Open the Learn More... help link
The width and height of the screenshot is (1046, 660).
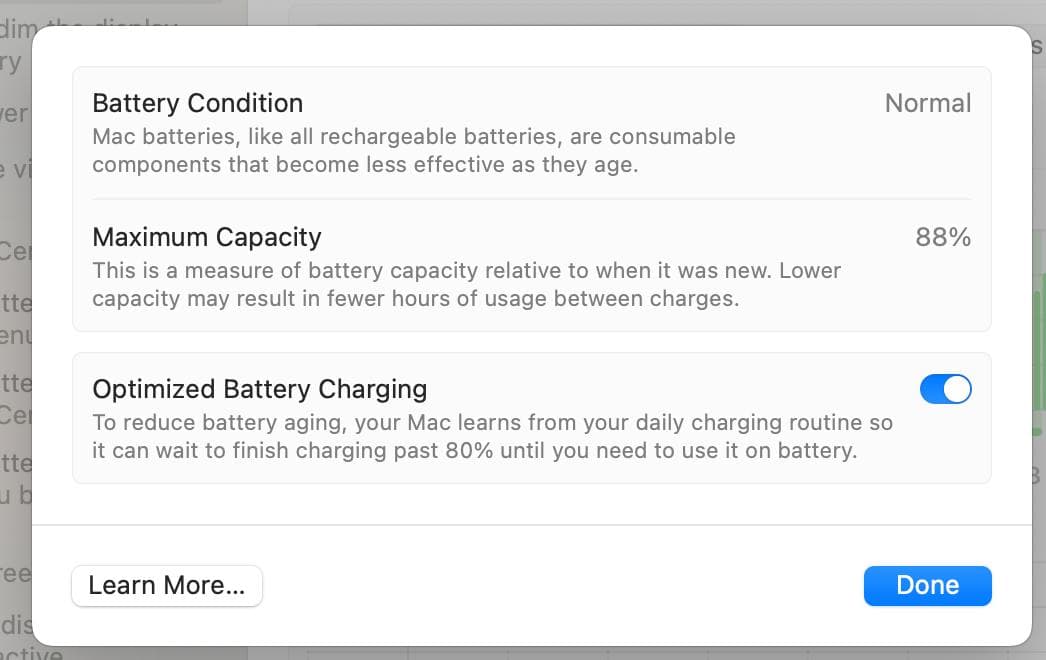166,586
